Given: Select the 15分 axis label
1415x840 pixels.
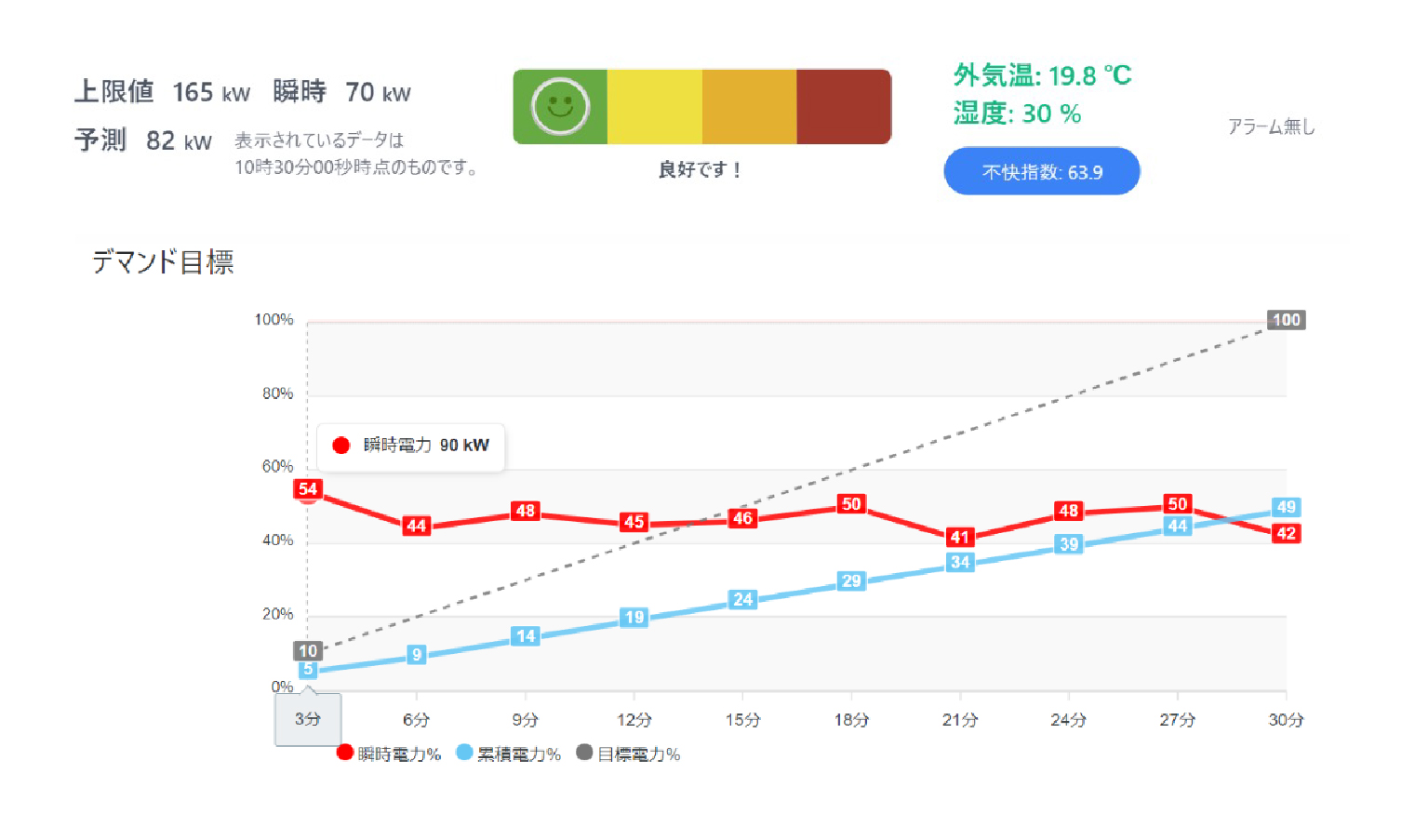Looking at the screenshot, I should point(741,719).
